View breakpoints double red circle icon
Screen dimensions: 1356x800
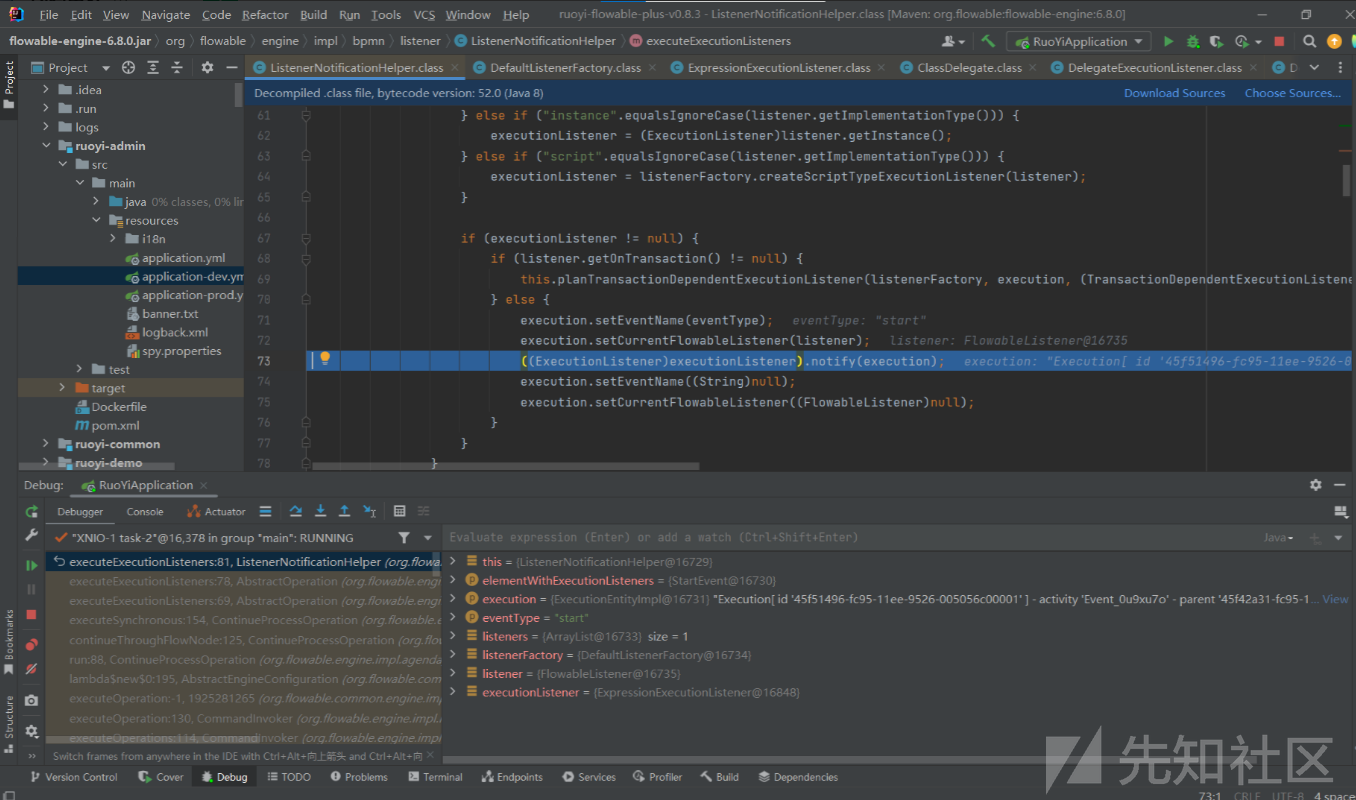click(31, 644)
